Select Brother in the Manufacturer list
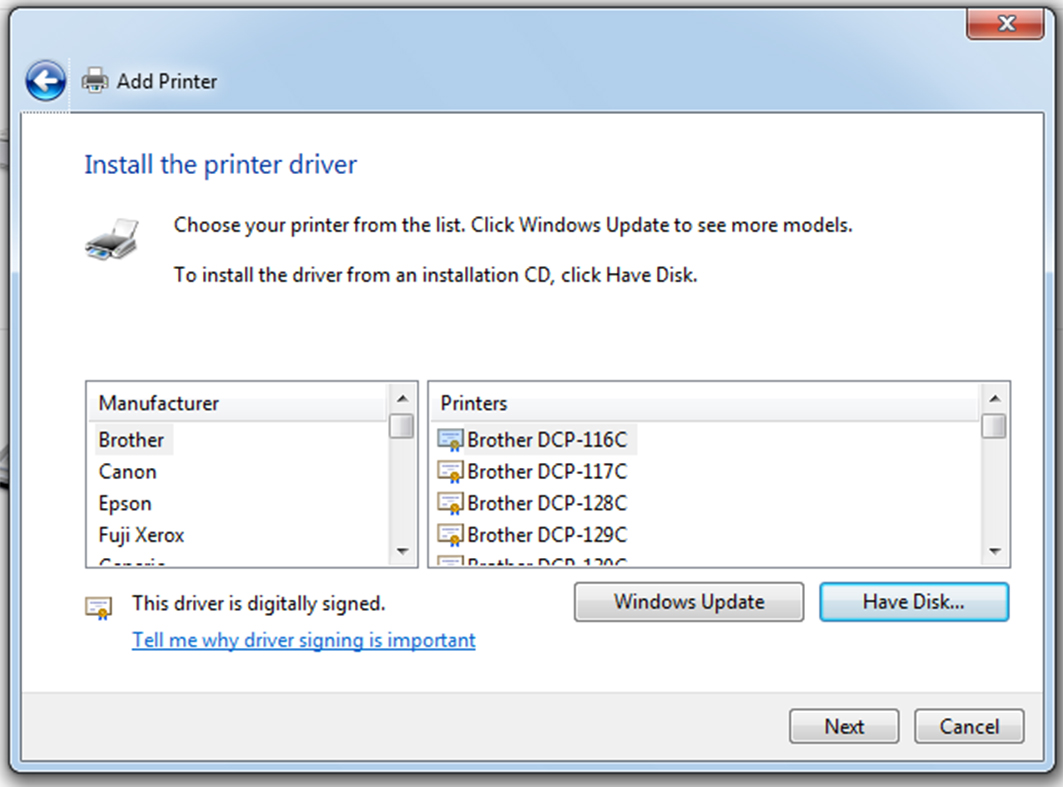This screenshot has width=1063, height=787. click(132, 440)
